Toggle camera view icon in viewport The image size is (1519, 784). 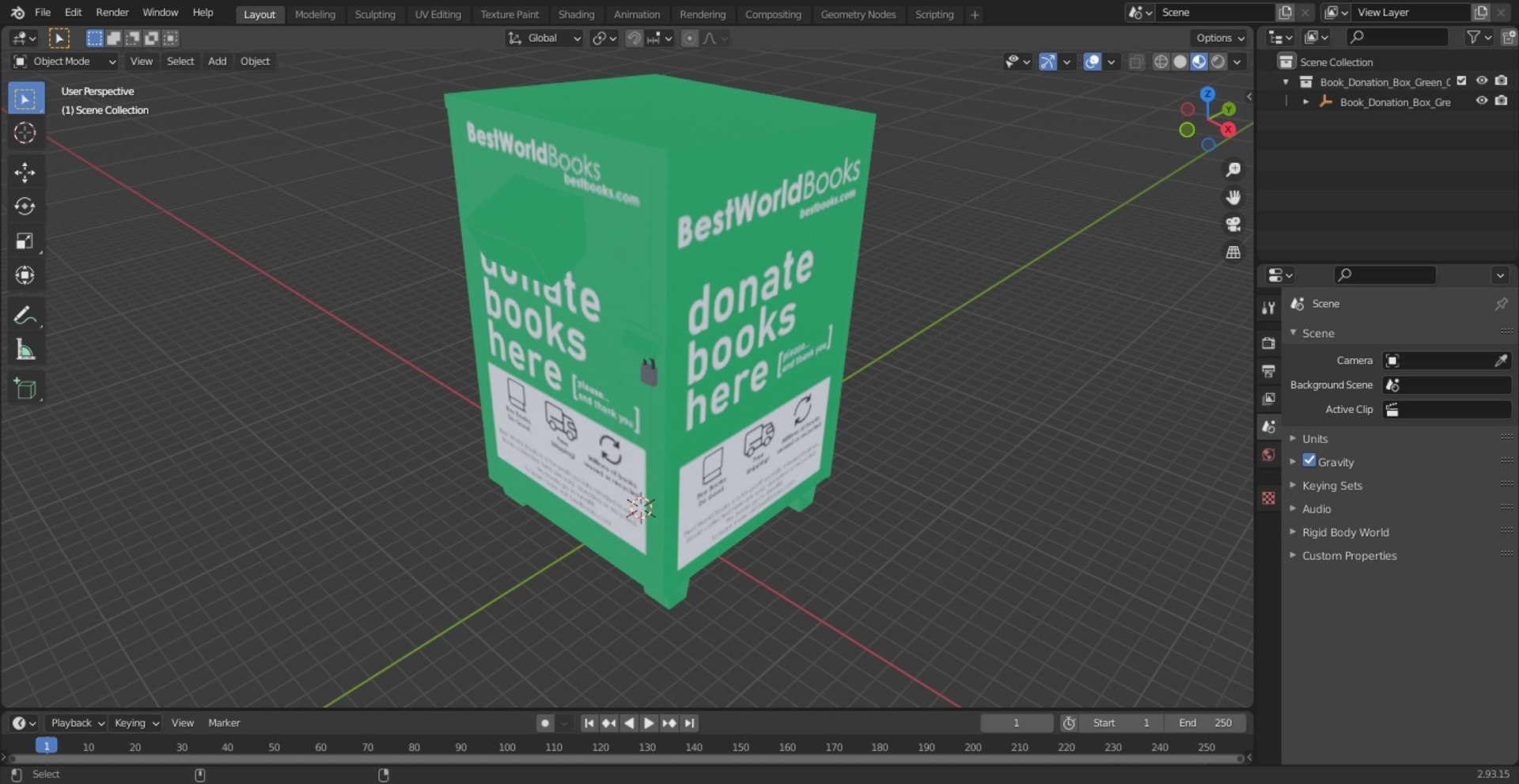(x=1233, y=225)
